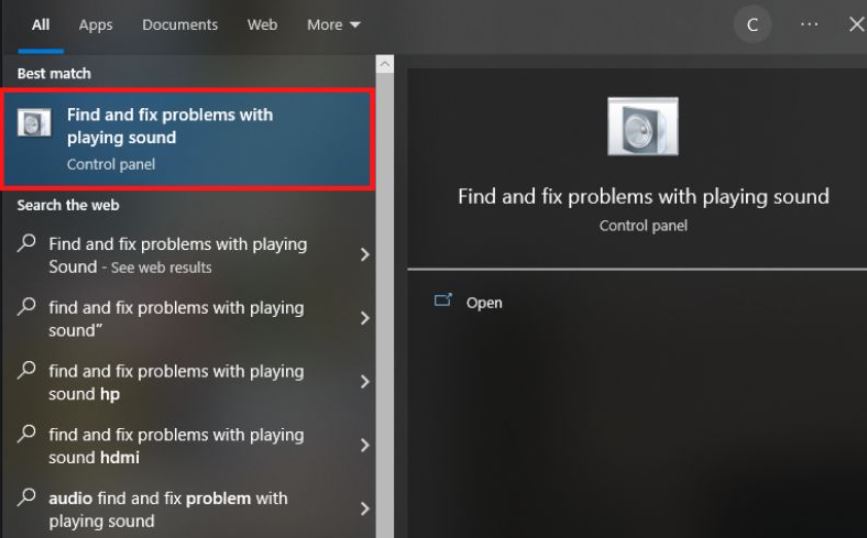Click the speaker icon in Best match result

tap(34, 122)
